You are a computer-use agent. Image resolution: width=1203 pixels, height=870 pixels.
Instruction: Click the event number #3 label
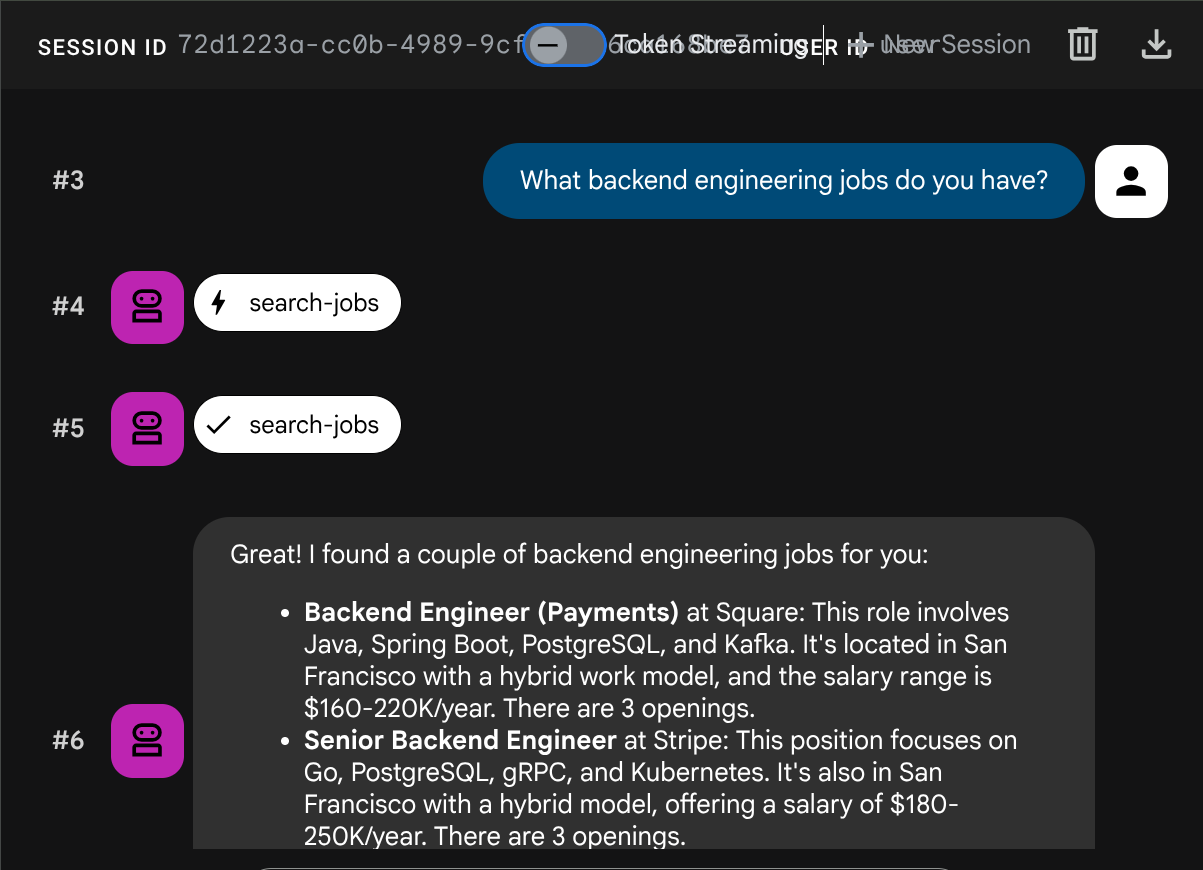[68, 181]
